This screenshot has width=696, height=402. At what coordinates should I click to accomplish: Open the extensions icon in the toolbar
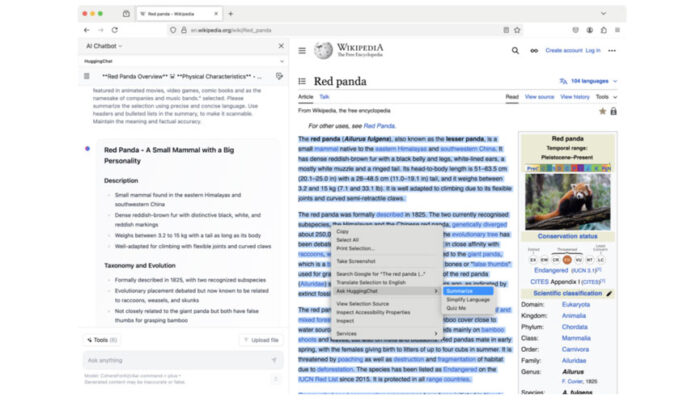604,30
